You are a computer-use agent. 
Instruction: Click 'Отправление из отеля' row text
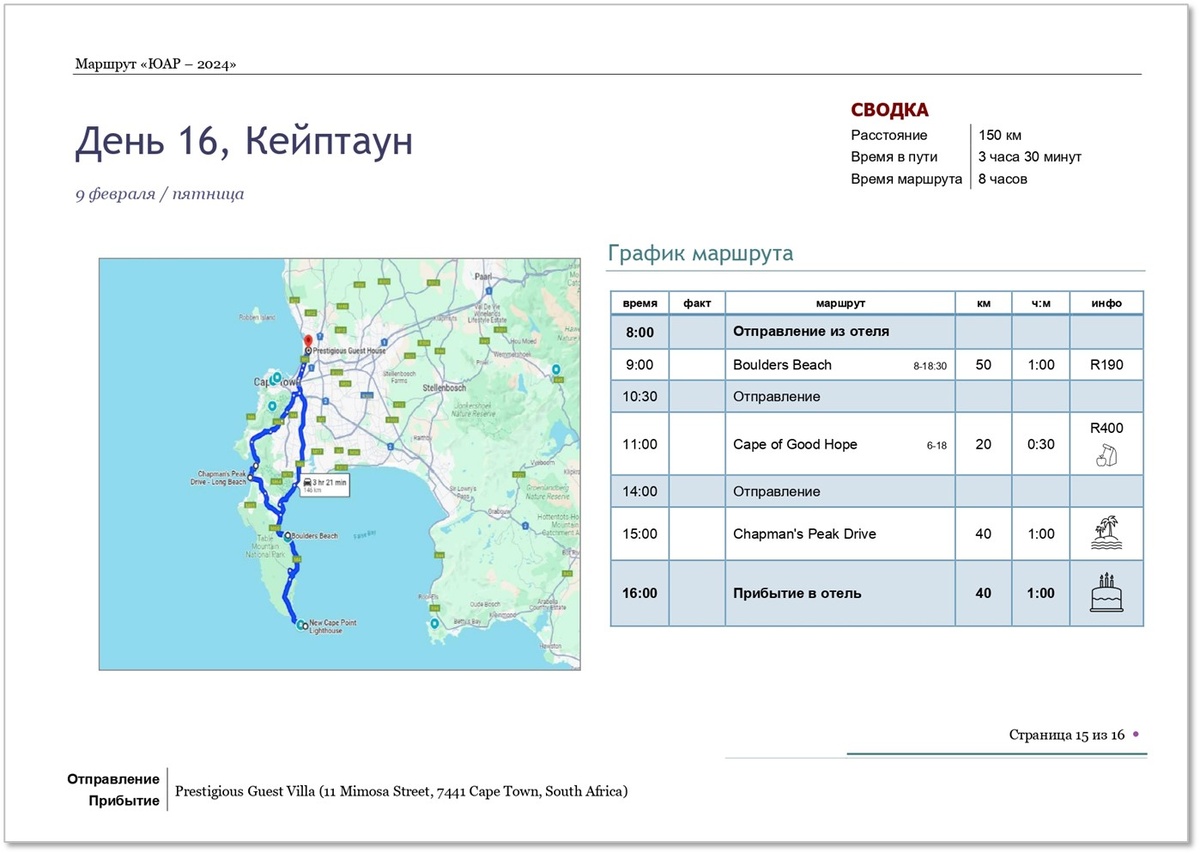811,331
